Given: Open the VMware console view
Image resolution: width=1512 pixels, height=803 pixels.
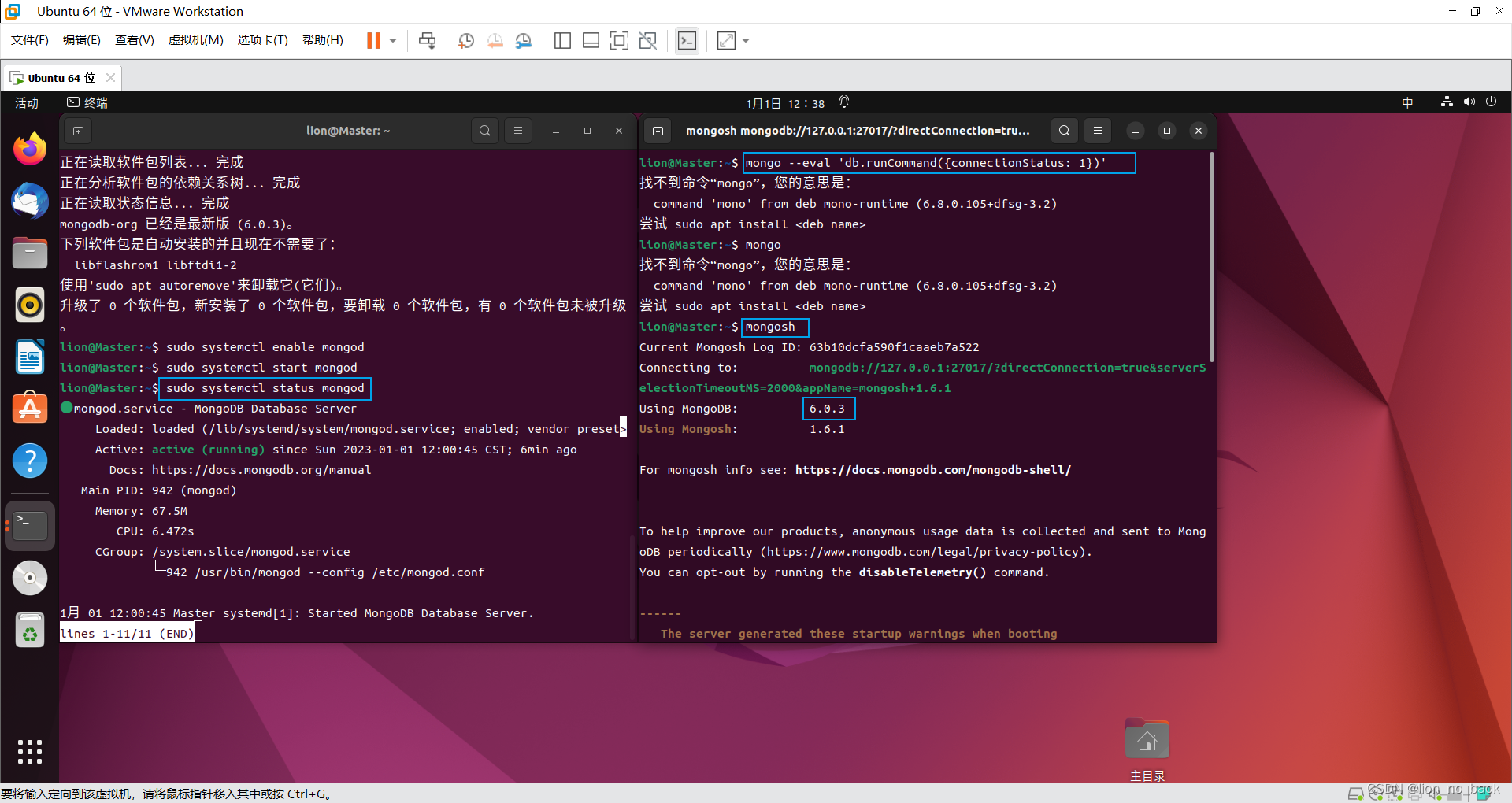Looking at the screenshot, I should (x=687, y=40).
